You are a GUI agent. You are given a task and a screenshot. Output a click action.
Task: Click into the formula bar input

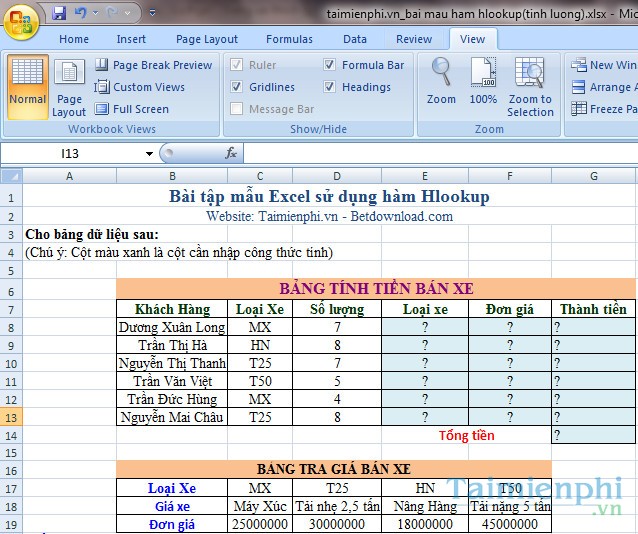[441, 153]
